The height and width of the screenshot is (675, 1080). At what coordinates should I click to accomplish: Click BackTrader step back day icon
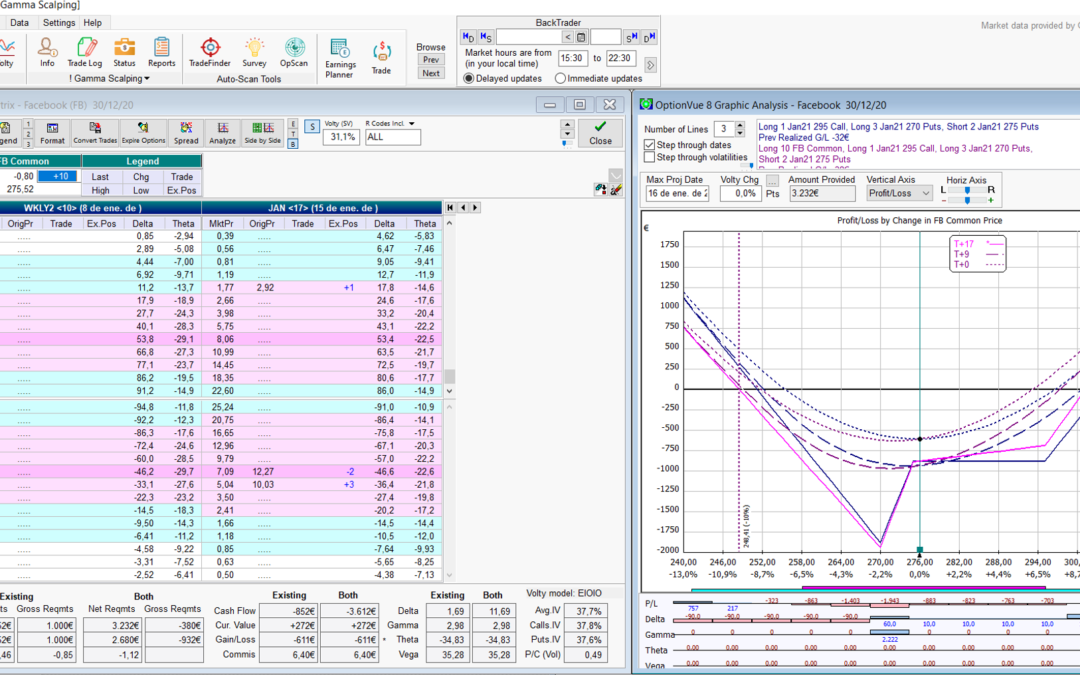tap(468, 37)
